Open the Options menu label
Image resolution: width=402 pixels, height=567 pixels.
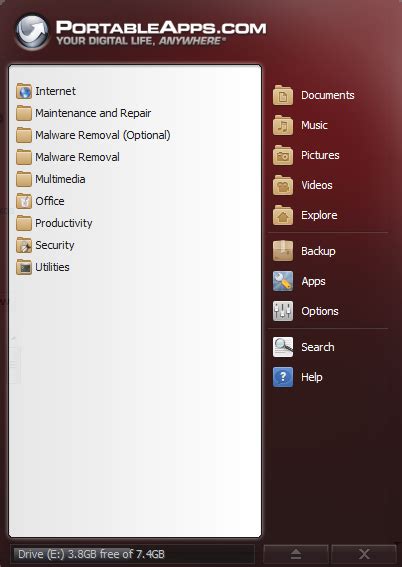320,312
